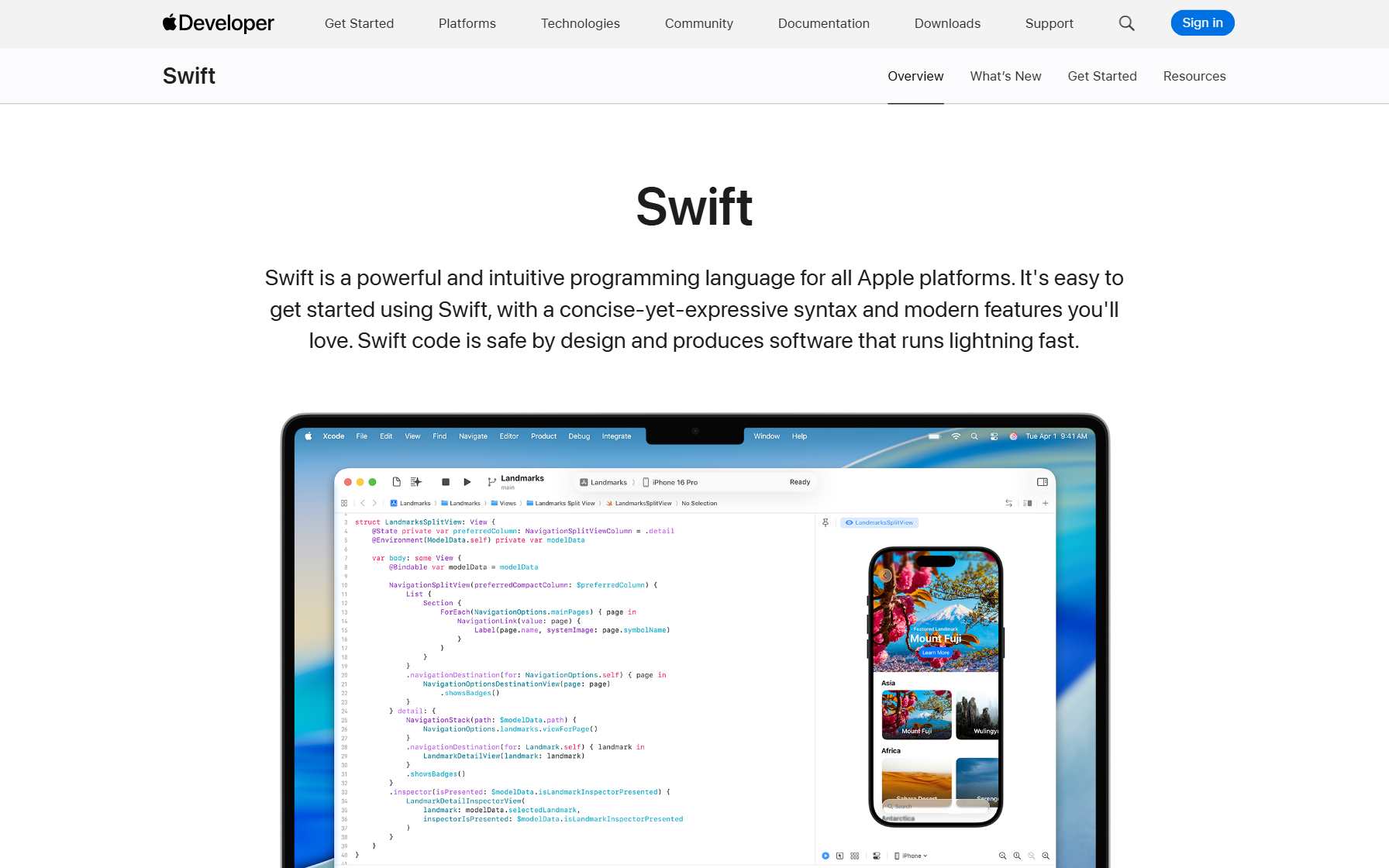This screenshot has width=1389, height=868.
Task: Select the LandmarksSplitView preview chip
Action: click(880, 522)
